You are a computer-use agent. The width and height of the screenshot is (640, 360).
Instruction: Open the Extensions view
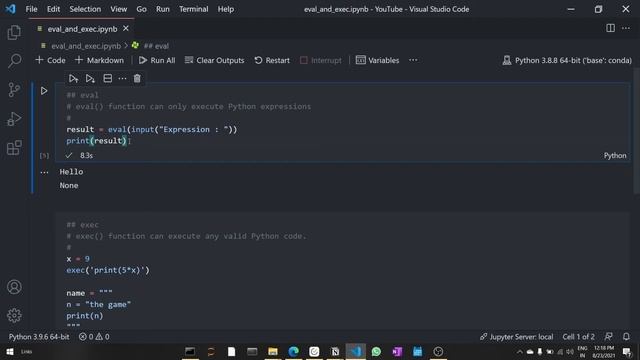tap(14, 147)
